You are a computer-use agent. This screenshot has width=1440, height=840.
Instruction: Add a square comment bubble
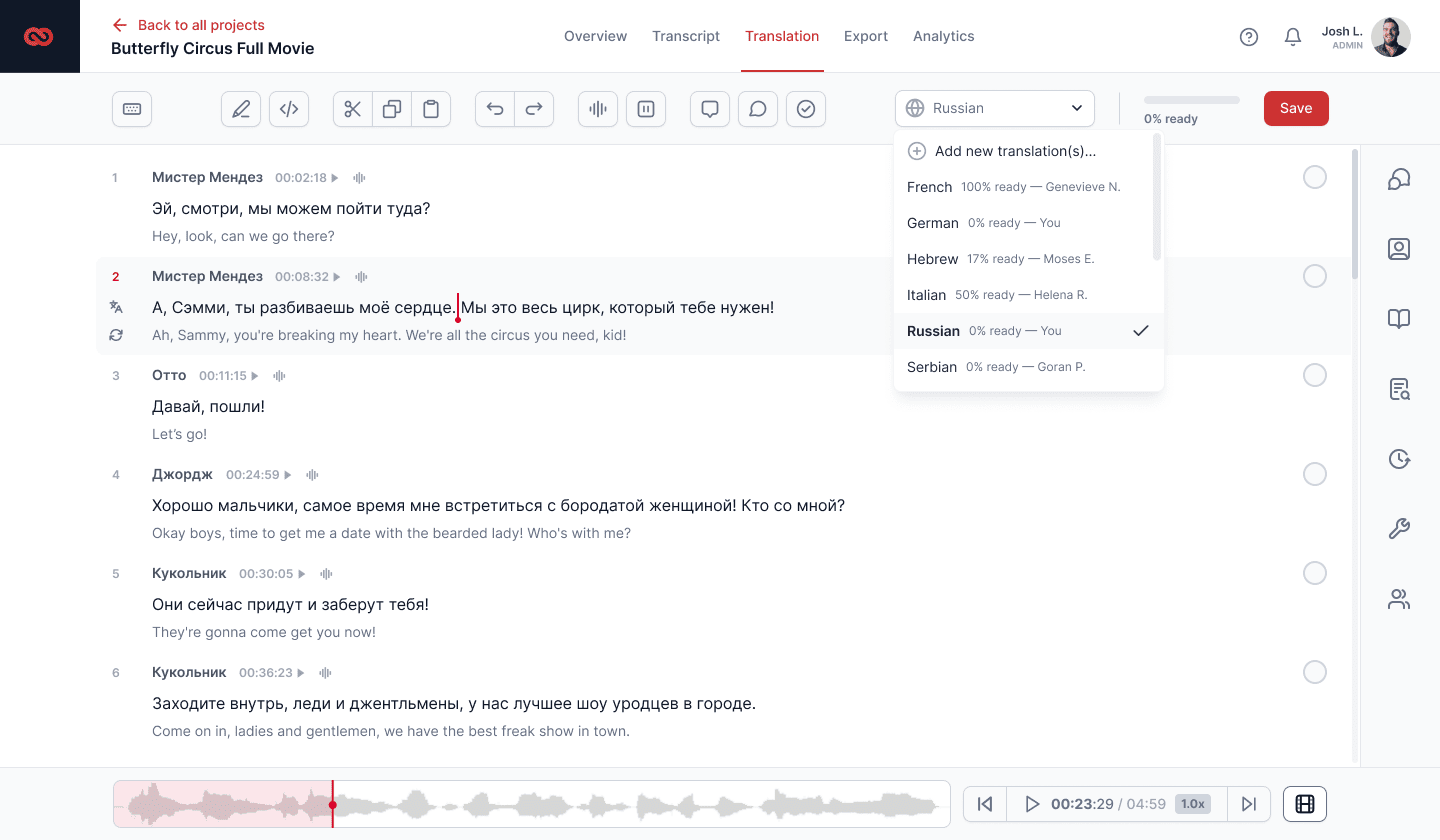tap(710, 109)
